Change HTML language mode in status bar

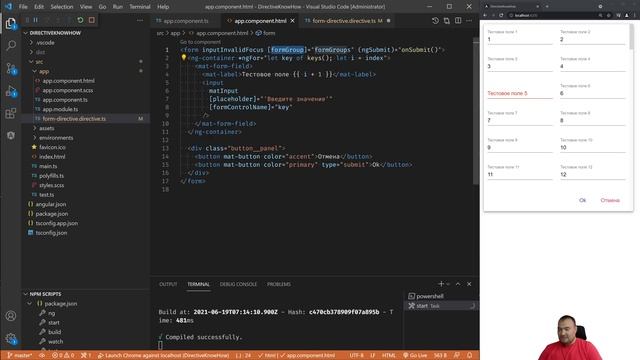[x=389, y=356]
